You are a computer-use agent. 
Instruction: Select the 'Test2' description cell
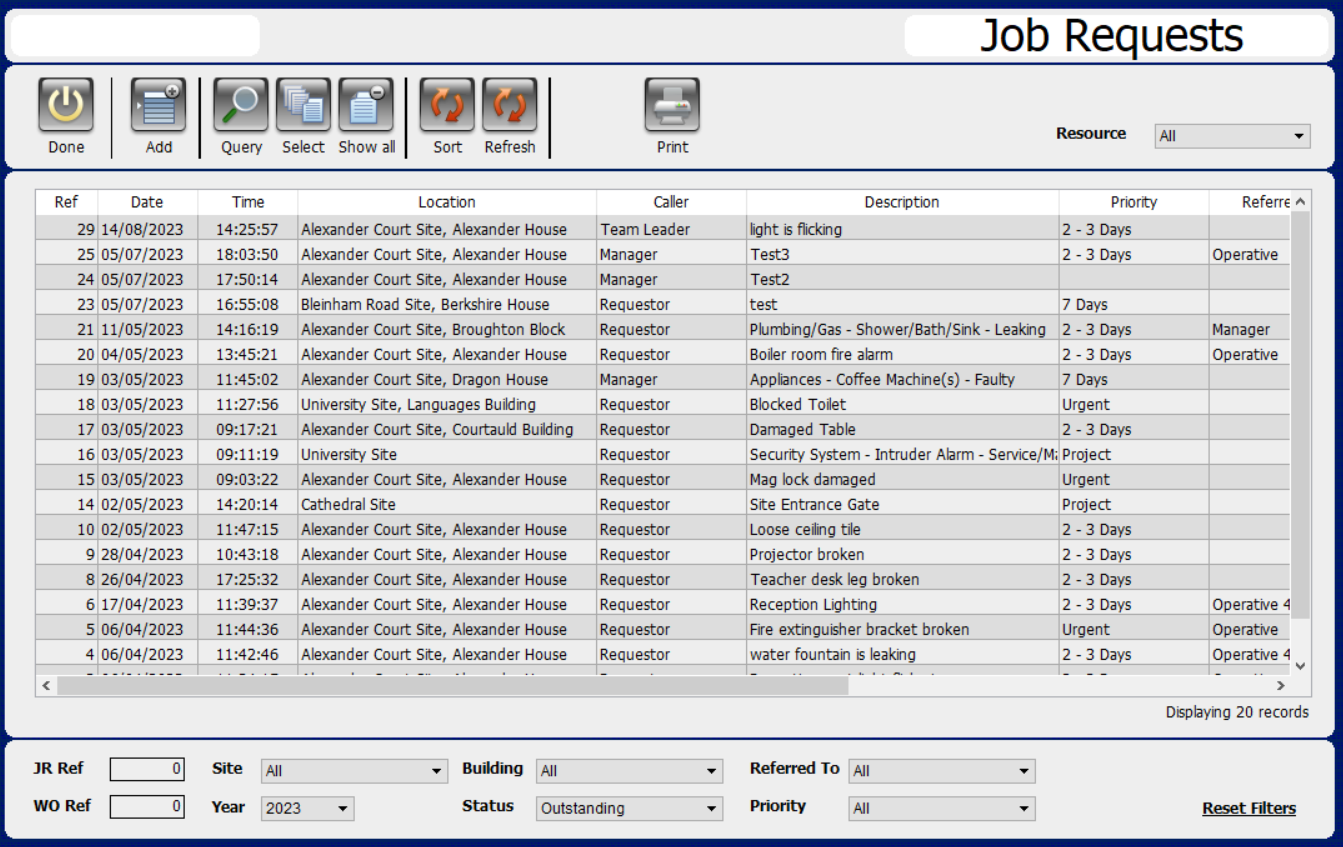(903, 279)
